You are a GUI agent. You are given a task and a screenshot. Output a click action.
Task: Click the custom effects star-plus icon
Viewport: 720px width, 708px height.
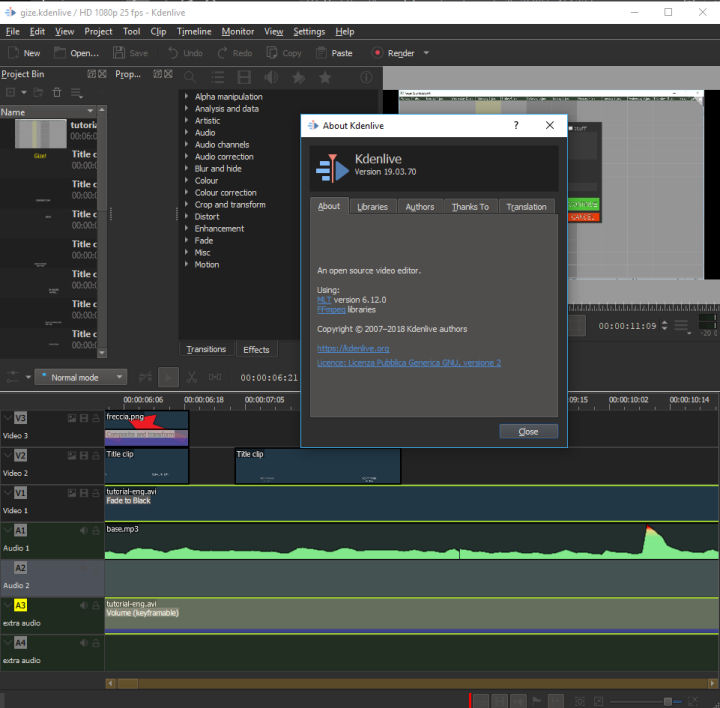[x=298, y=77]
